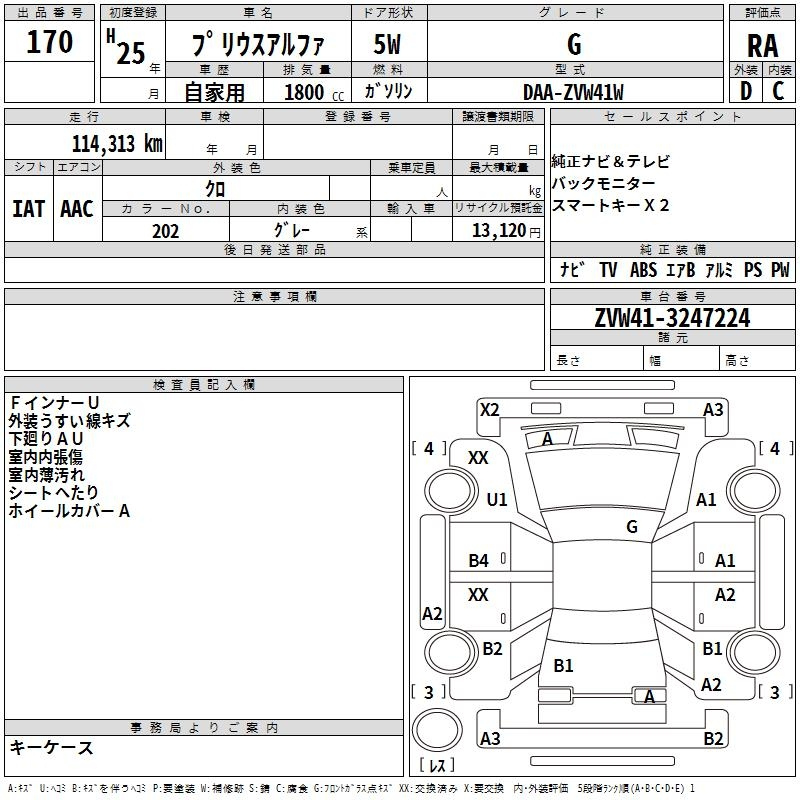Click the lot number 170 field
This screenshot has width=800, height=800.
(50, 43)
